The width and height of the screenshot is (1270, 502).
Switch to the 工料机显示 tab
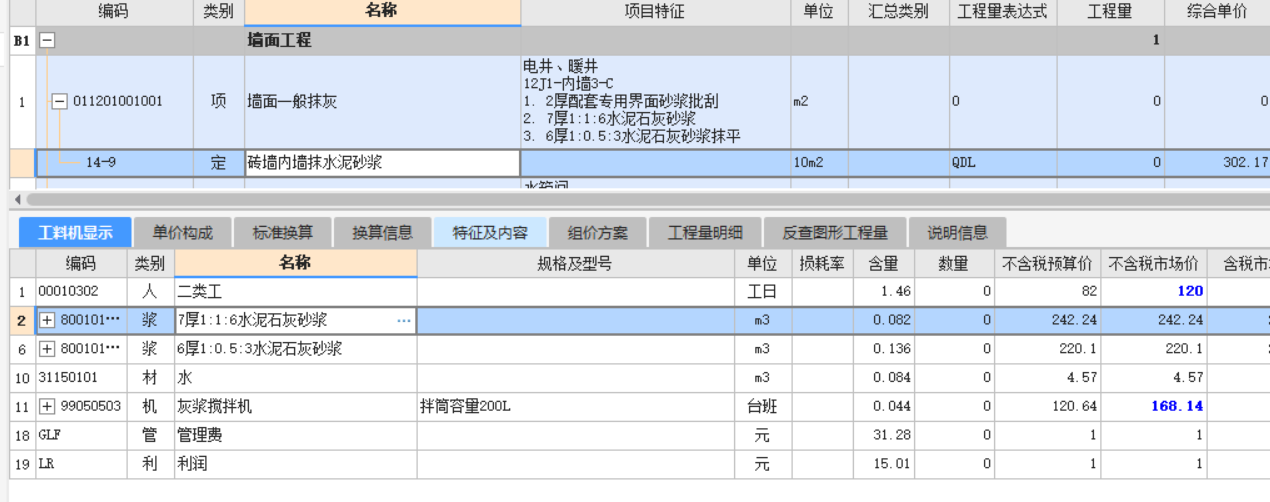coord(75,233)
